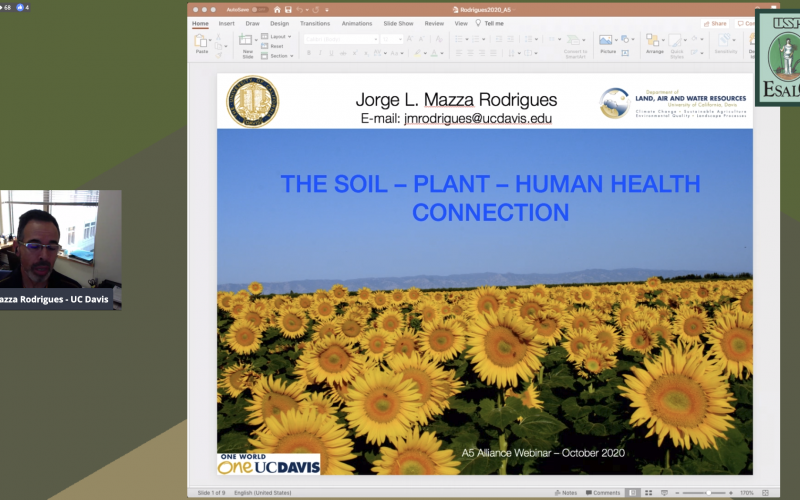Save the presentation with the disk icon
Image resolution: width=800 pixels, height=500 pixels.
[288, 10]
